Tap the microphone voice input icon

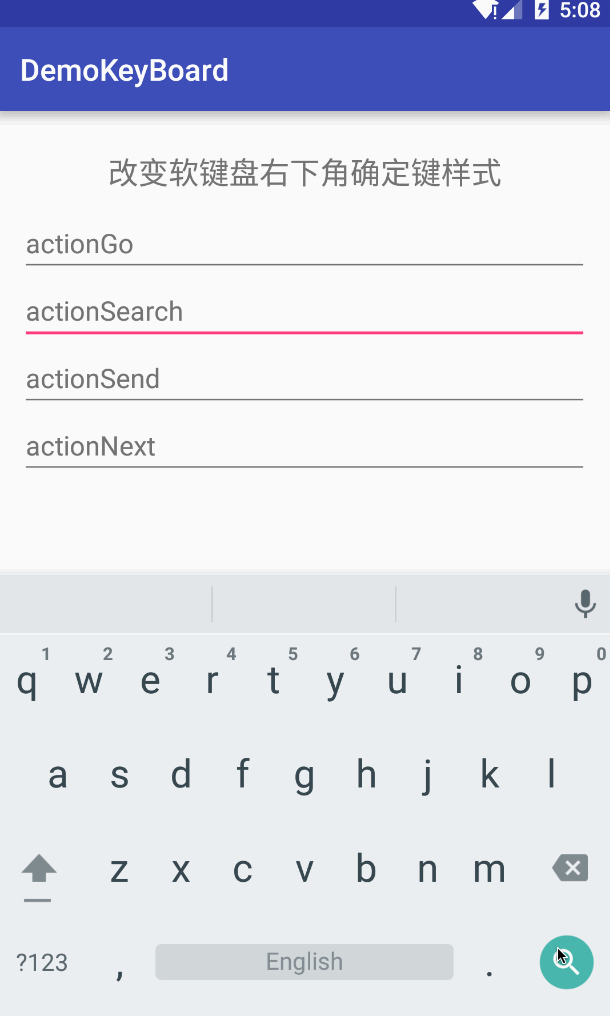(x=585, y=604)
